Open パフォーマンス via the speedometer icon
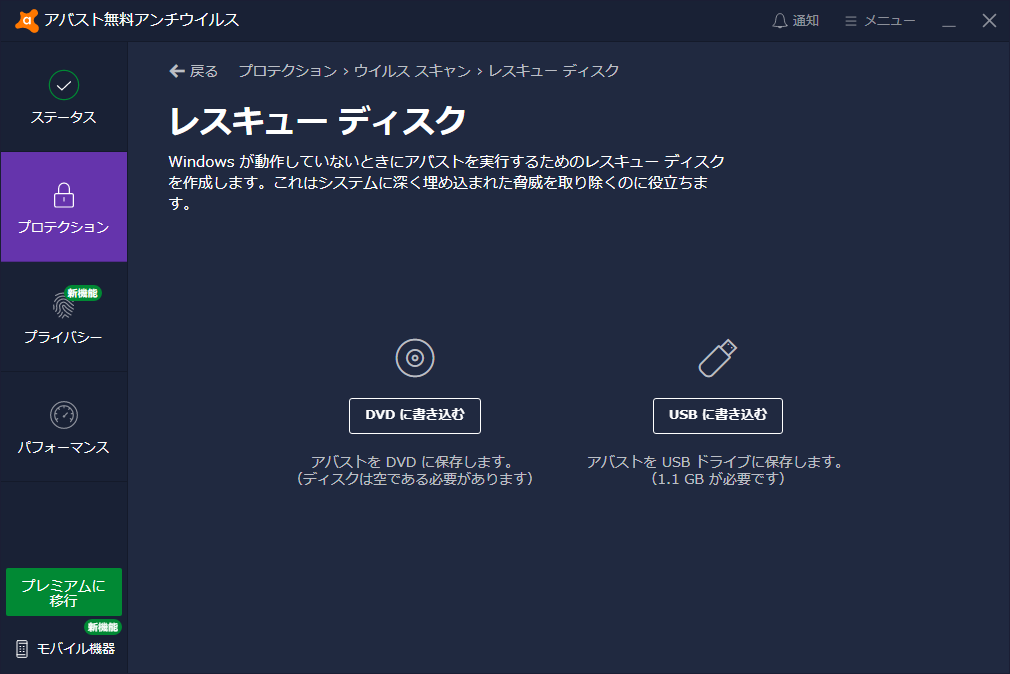 (64, 413)
